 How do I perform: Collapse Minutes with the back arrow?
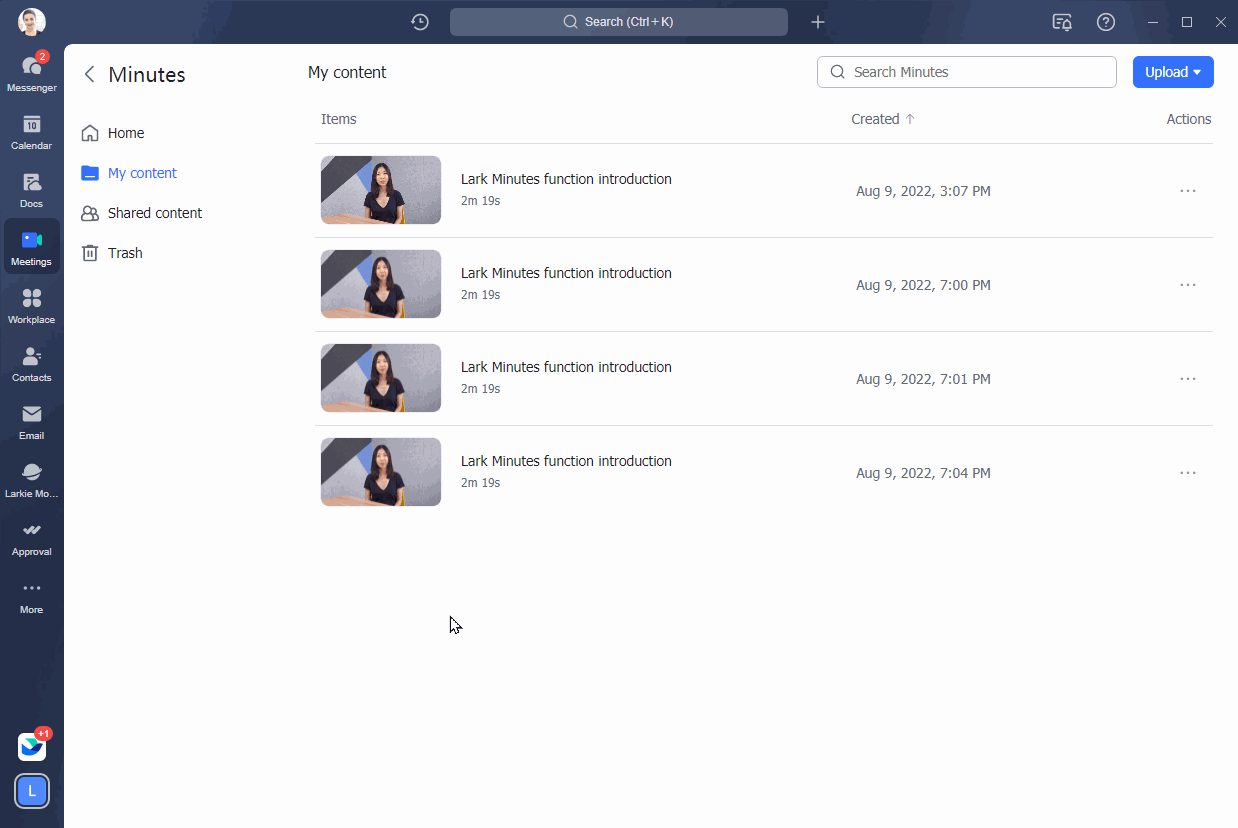click(89, 73)
